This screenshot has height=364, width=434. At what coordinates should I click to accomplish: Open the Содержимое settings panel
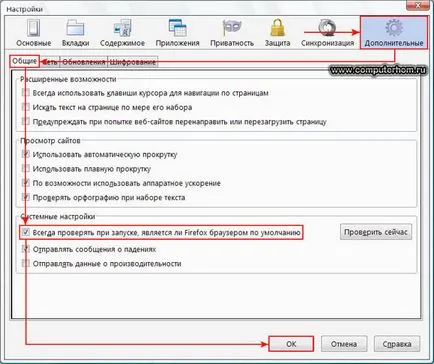pos(122,33)
